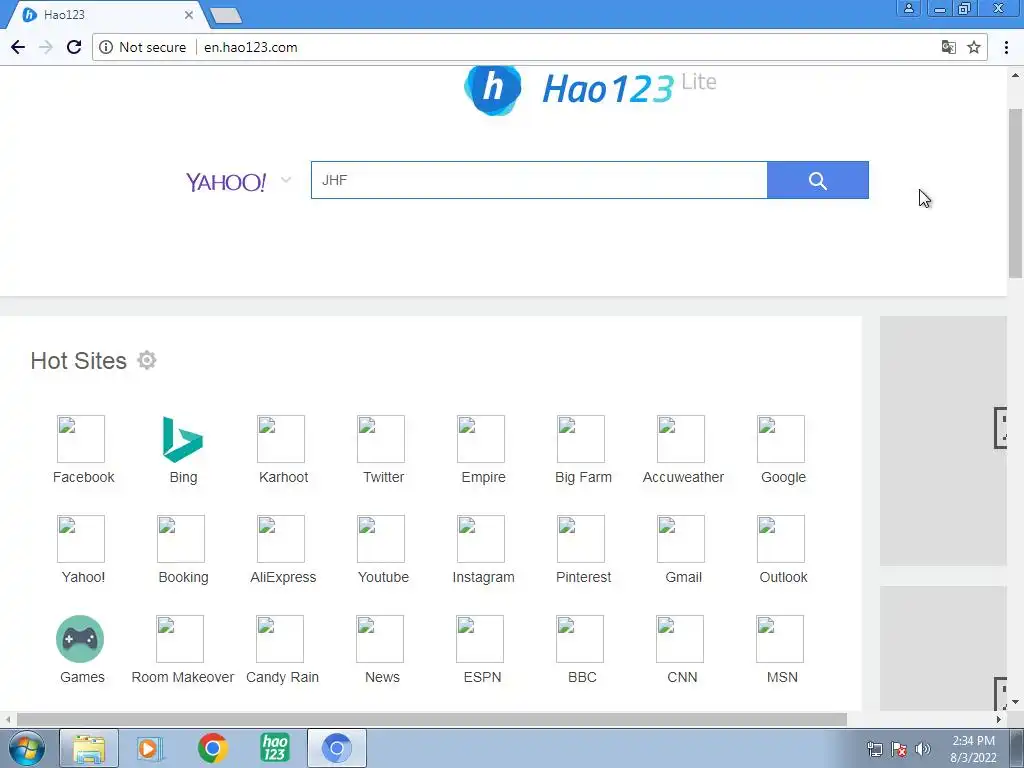The height and width of the screenshot is (768, 1024).
Task: Open the MSN icon
Action: tap(779, 639)
